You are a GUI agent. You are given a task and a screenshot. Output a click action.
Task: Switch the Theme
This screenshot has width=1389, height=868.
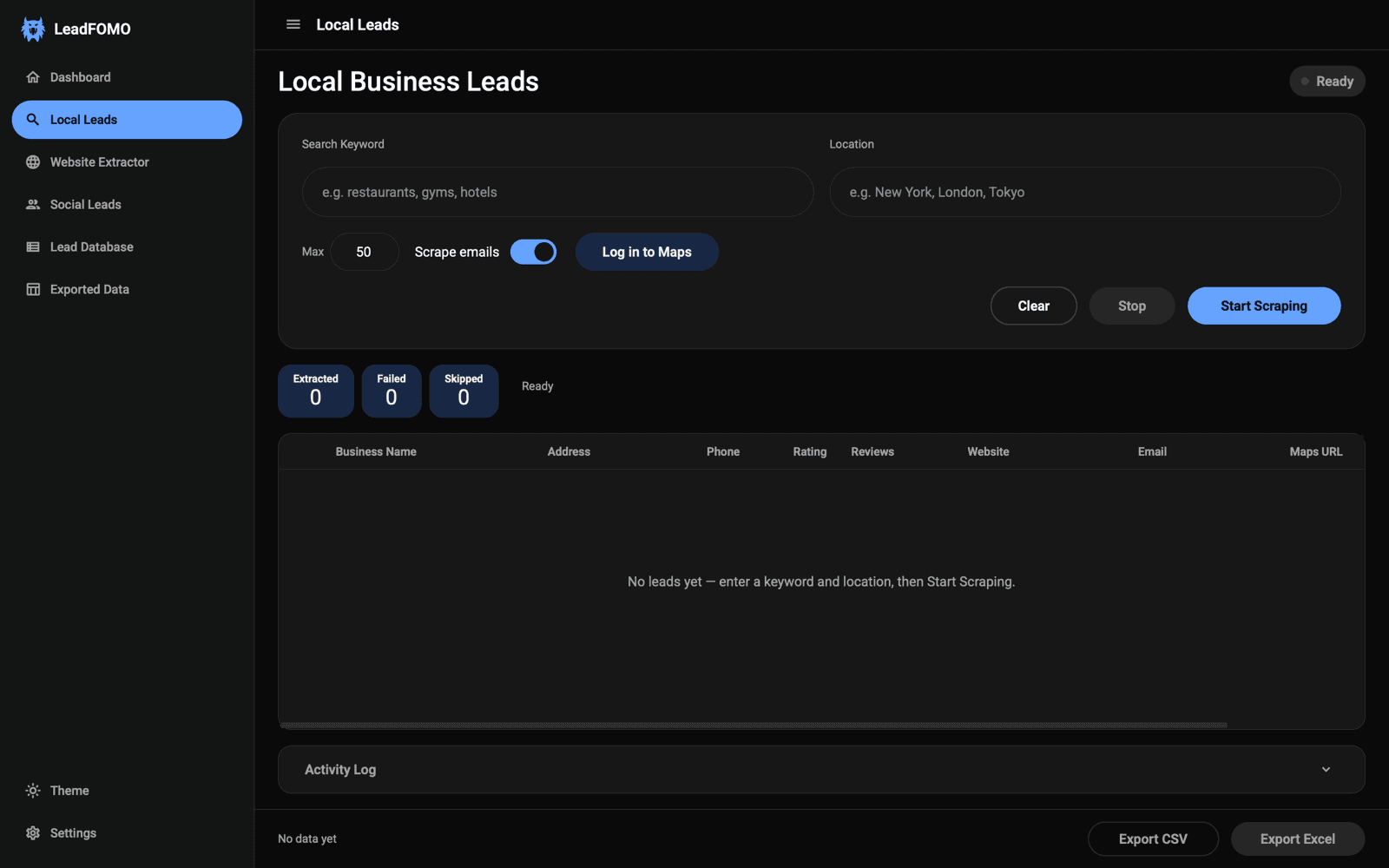tap(127, 791)
